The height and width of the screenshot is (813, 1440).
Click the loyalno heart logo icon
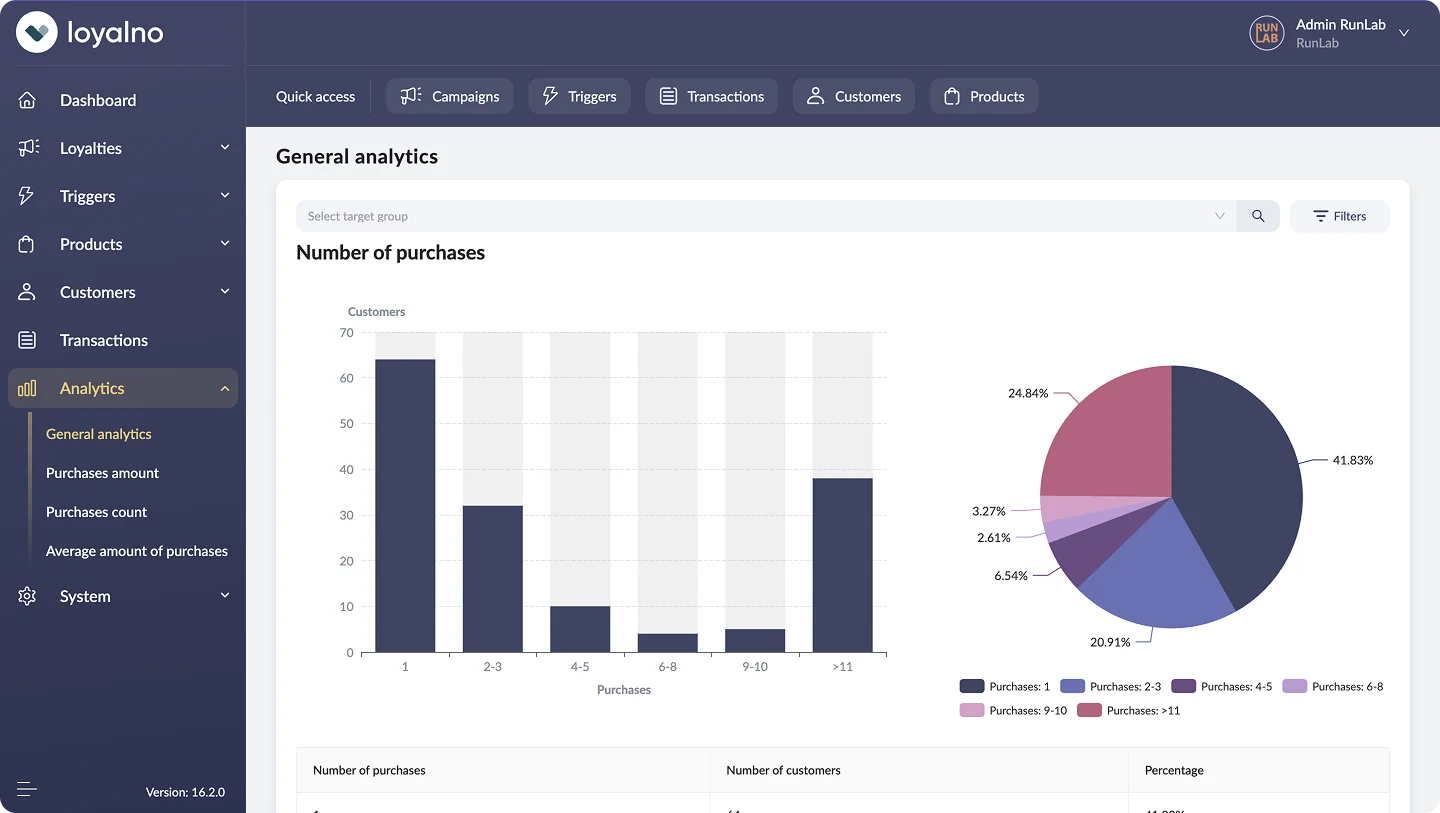tap(37, 32)
